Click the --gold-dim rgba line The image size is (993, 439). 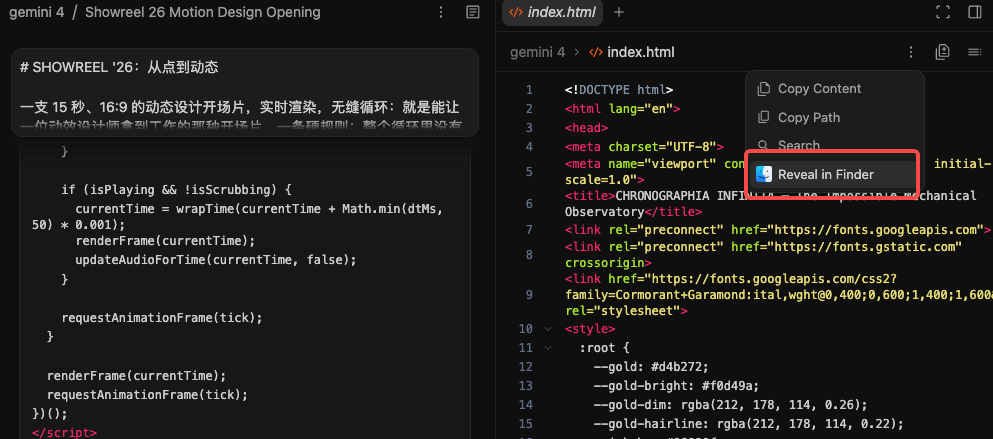pyautogui.click(x=730, y=405)
